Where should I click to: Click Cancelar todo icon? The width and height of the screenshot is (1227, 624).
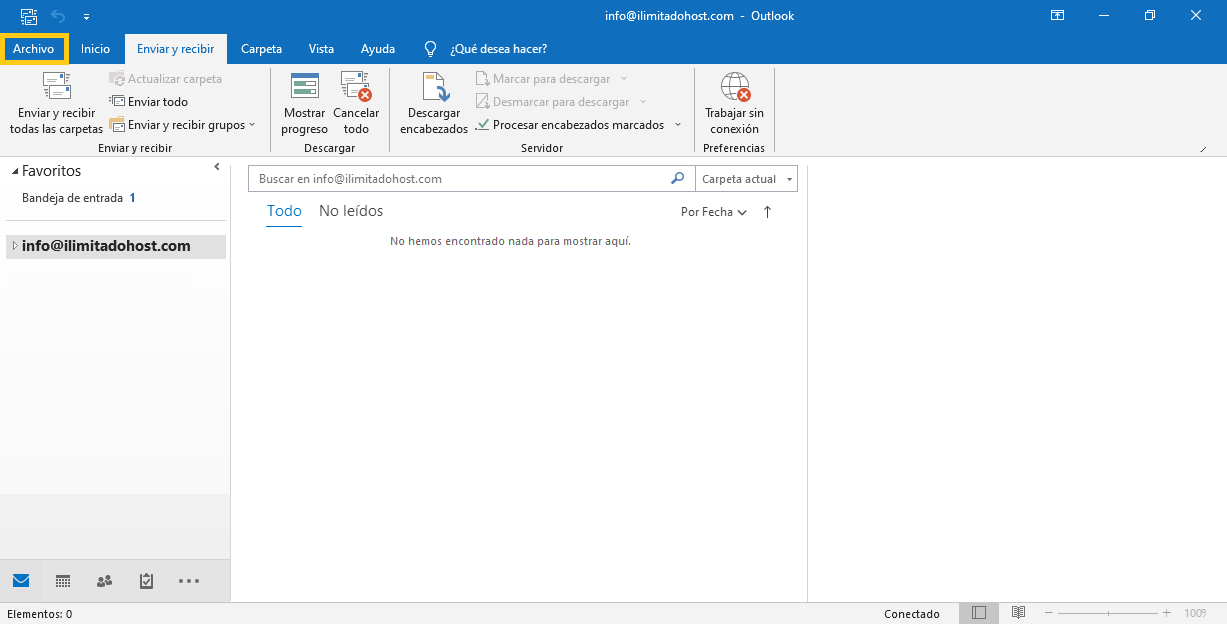[356, 88]
